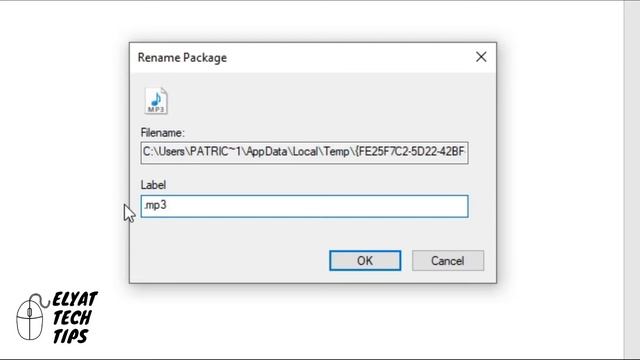This screenshot has width=640, height=360.
Task: Close the Rename Package dialog with X
Action: point(481,57)
